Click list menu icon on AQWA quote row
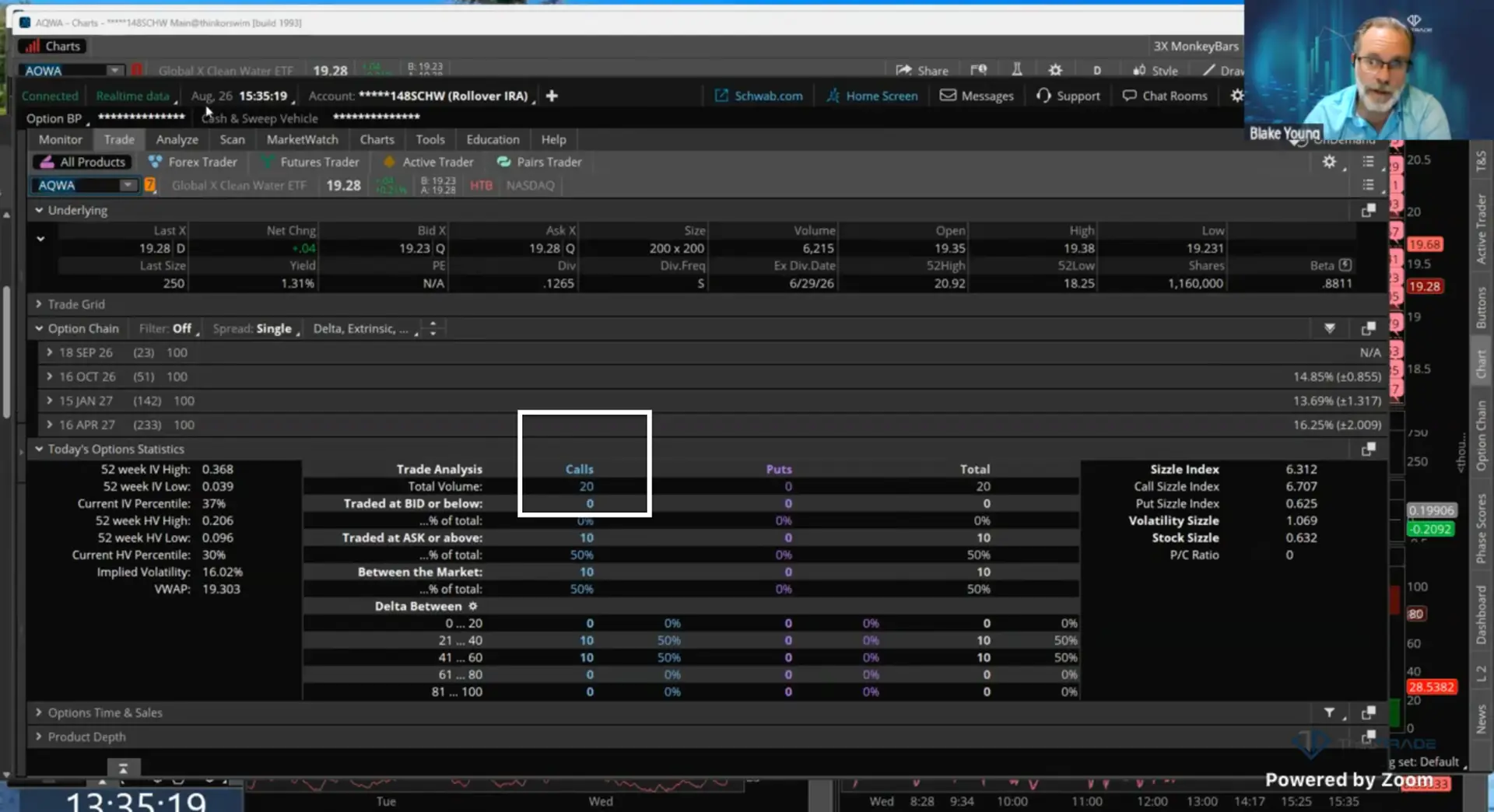The height and width of the screenshot is (812, 1494). pos(1368,185)
